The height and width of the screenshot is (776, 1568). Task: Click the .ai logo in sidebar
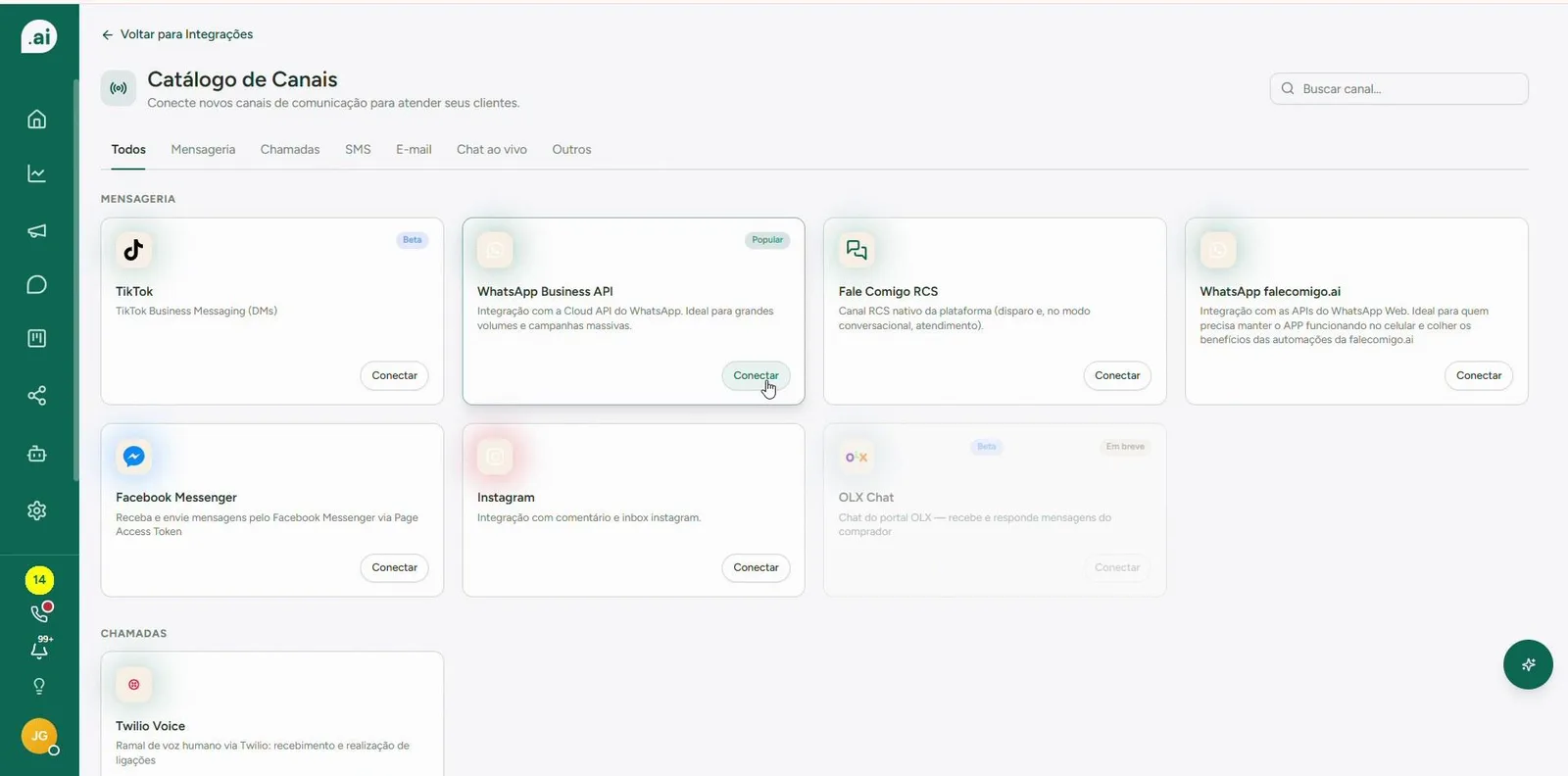(x=39, y=37)
